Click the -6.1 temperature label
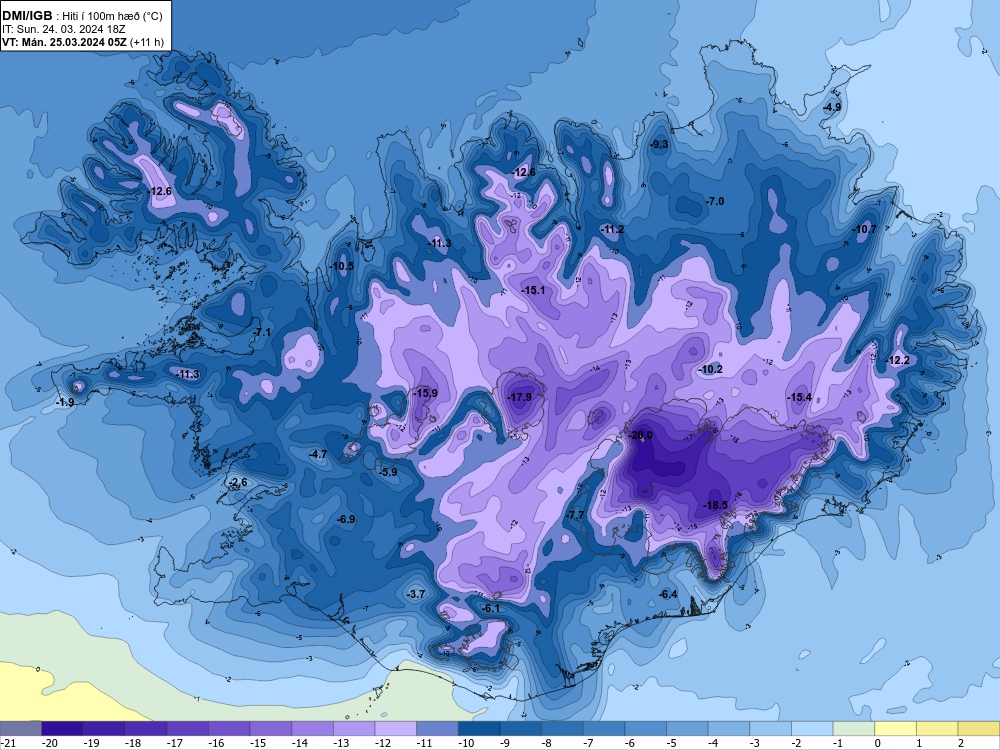 (x=491, y=608)
